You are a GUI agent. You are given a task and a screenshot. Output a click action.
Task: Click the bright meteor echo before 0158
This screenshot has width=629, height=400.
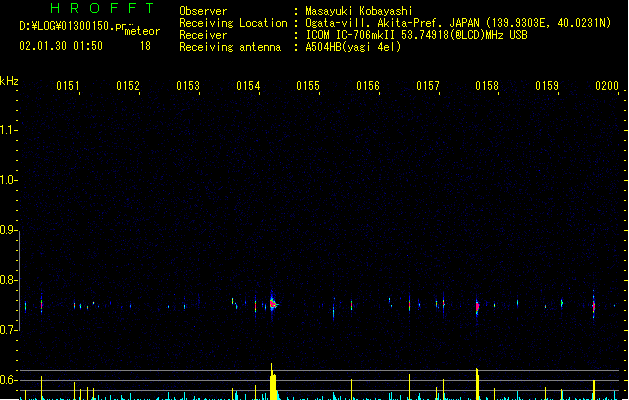point(477,307)
